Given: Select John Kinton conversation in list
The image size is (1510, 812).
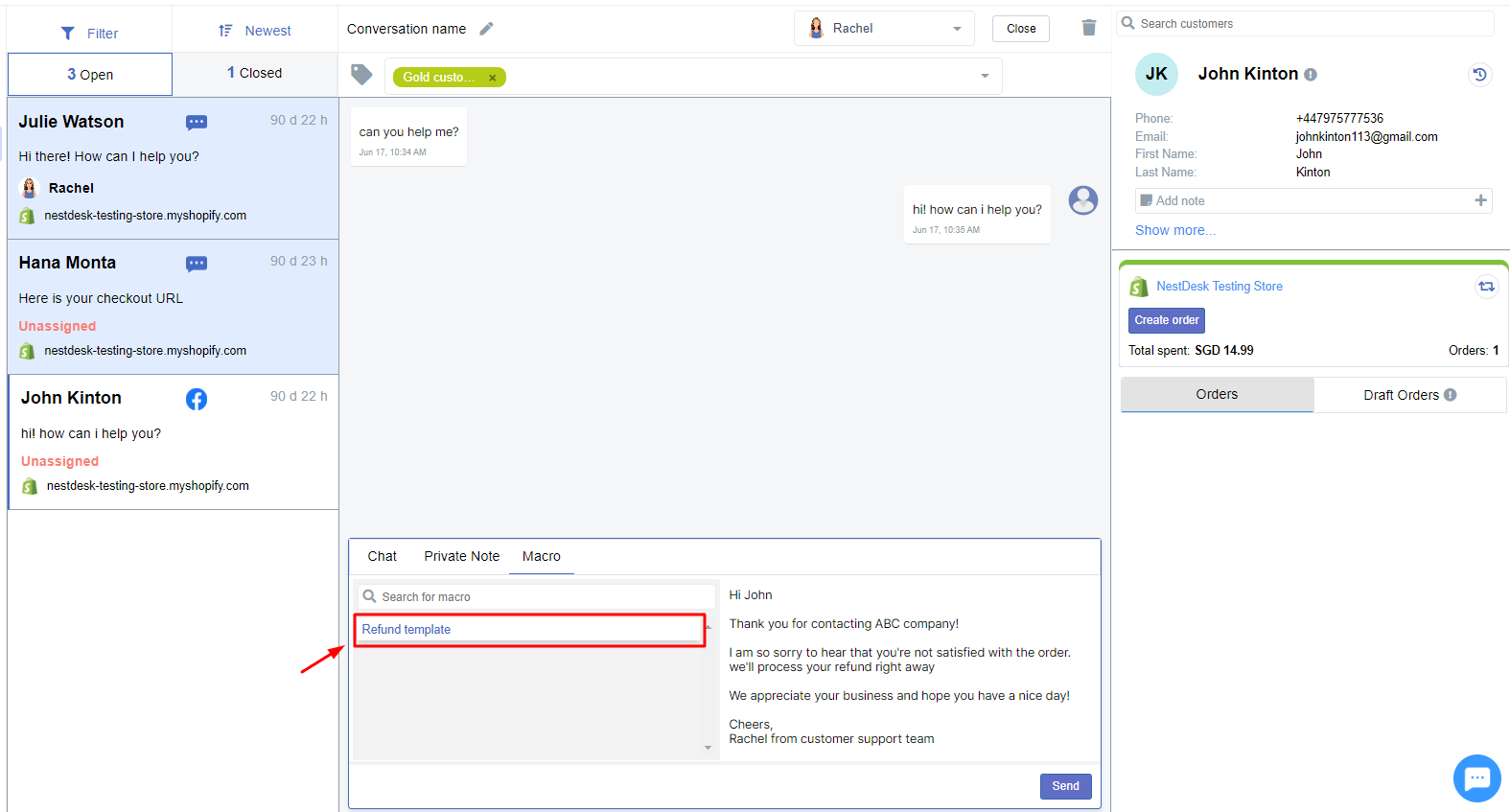Looking at the screenshot, I should (x=174, y=442).
